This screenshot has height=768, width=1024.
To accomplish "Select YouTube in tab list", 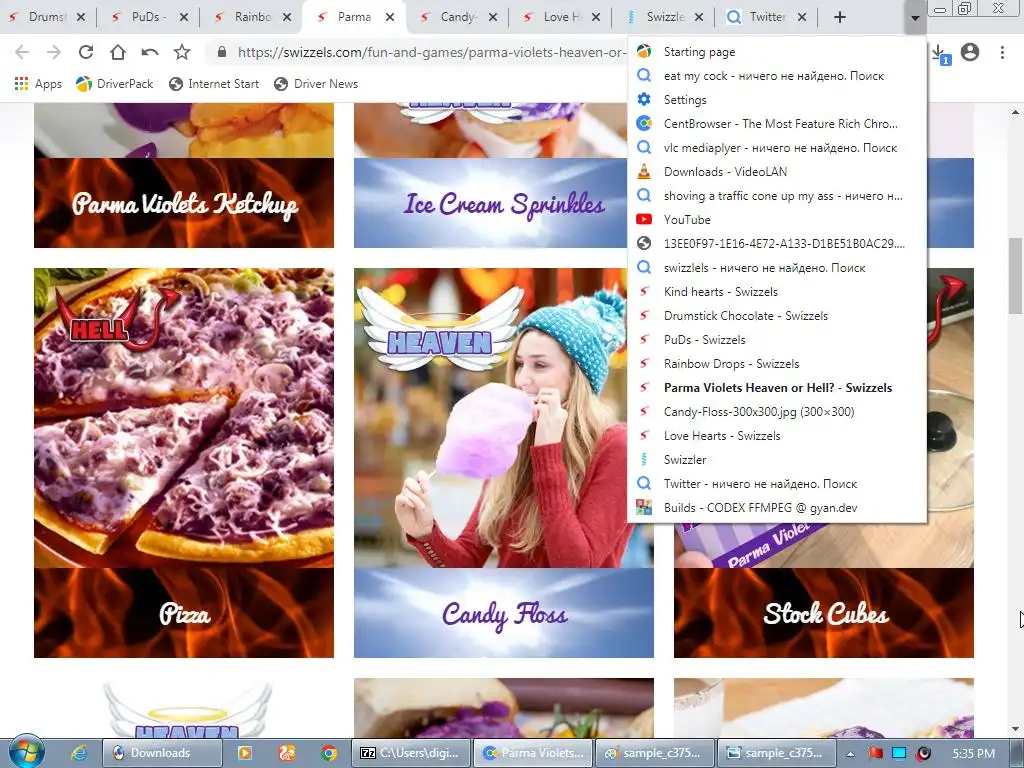I will (776, 219).
